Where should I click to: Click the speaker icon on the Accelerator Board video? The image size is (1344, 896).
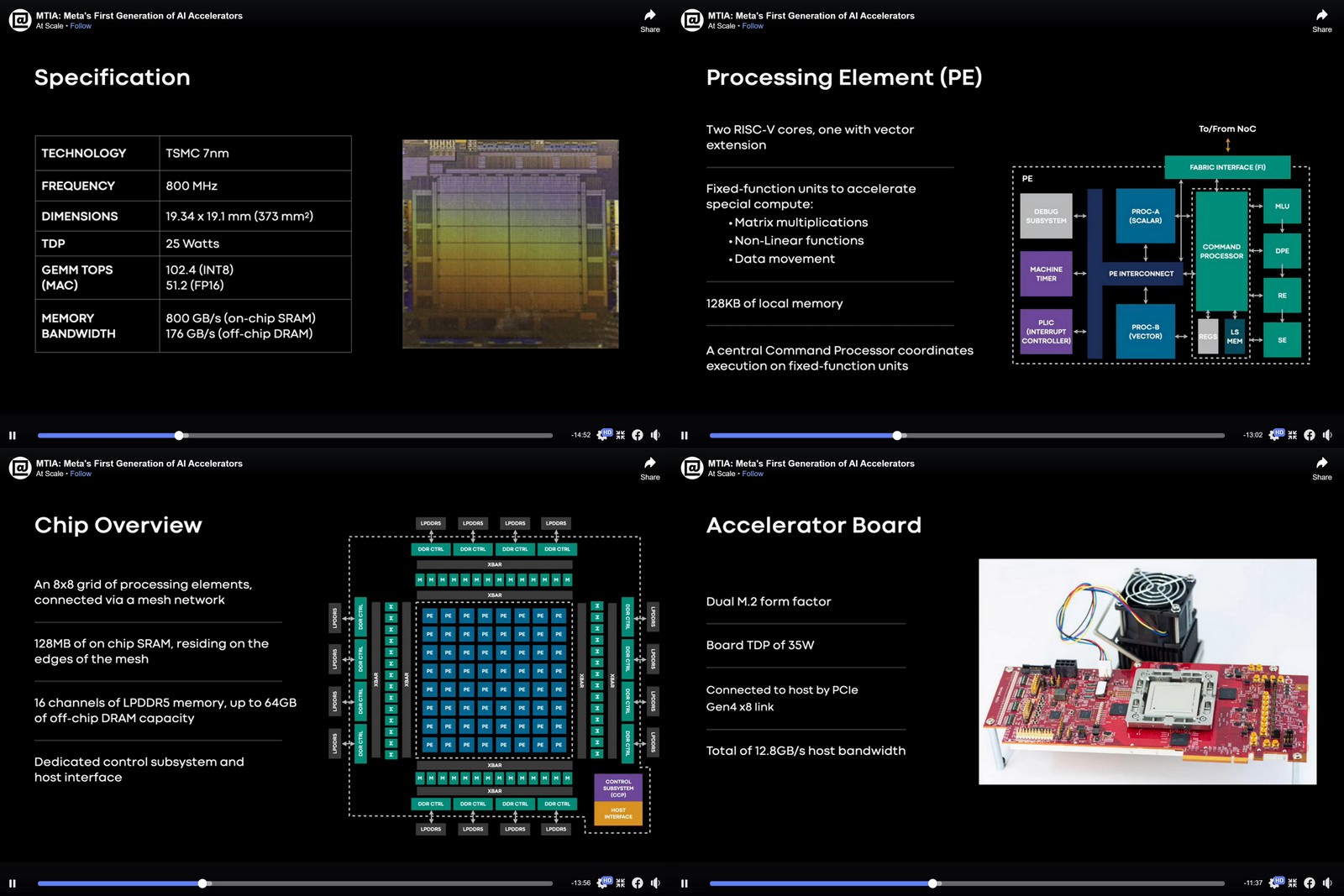coord(1327,883)
